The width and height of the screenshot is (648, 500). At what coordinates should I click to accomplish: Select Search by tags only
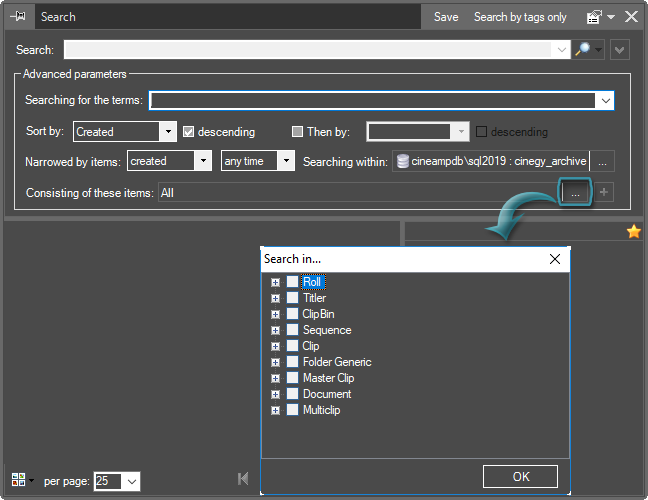click(x=520, y=17)
